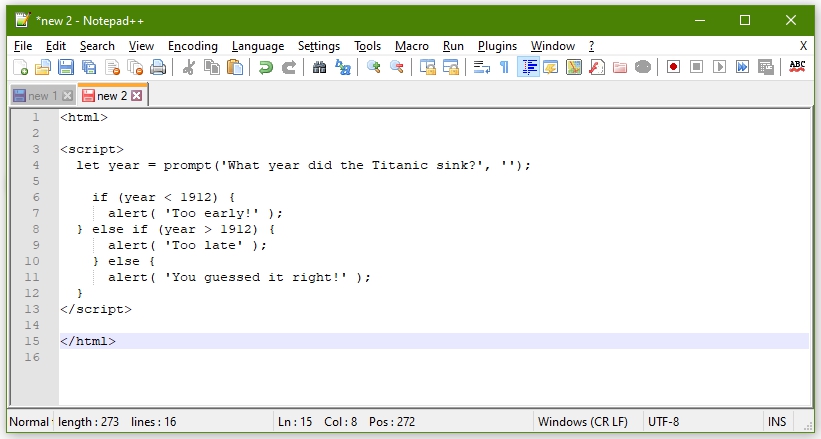Toggle Word wrap in the toolbar

coord(482,67)
